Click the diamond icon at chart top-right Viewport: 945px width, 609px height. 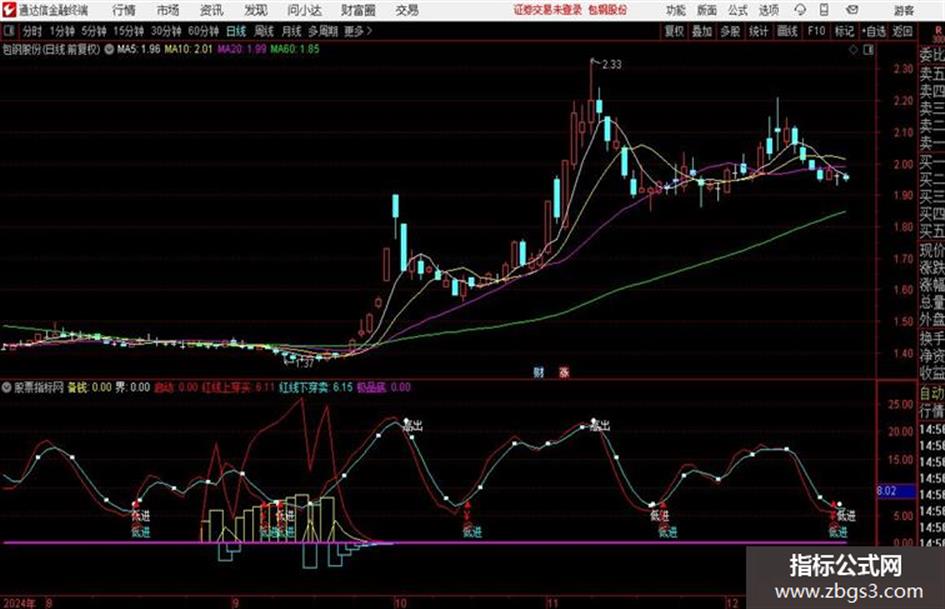(x=853, y=50)
